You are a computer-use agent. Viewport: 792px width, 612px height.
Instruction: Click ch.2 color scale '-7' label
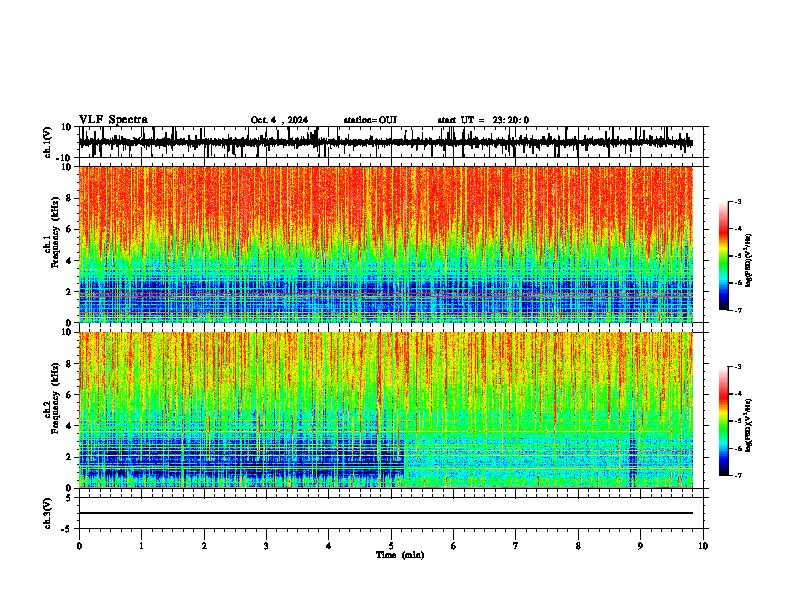737,475
